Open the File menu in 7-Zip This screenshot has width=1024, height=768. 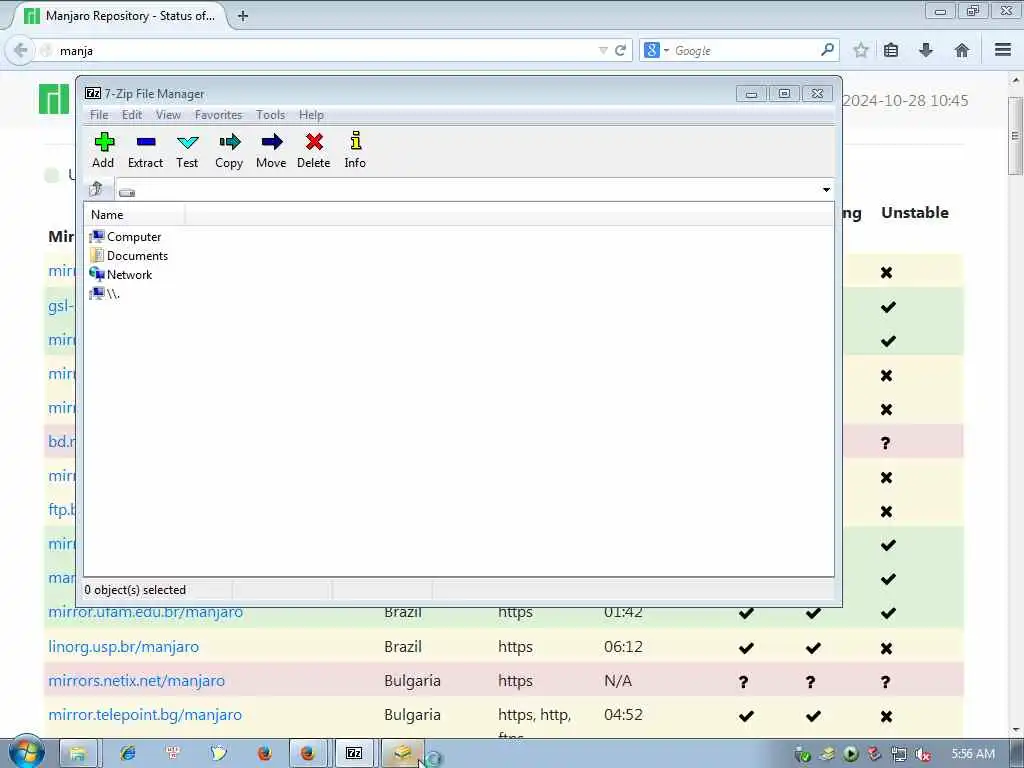coord(99,115)
